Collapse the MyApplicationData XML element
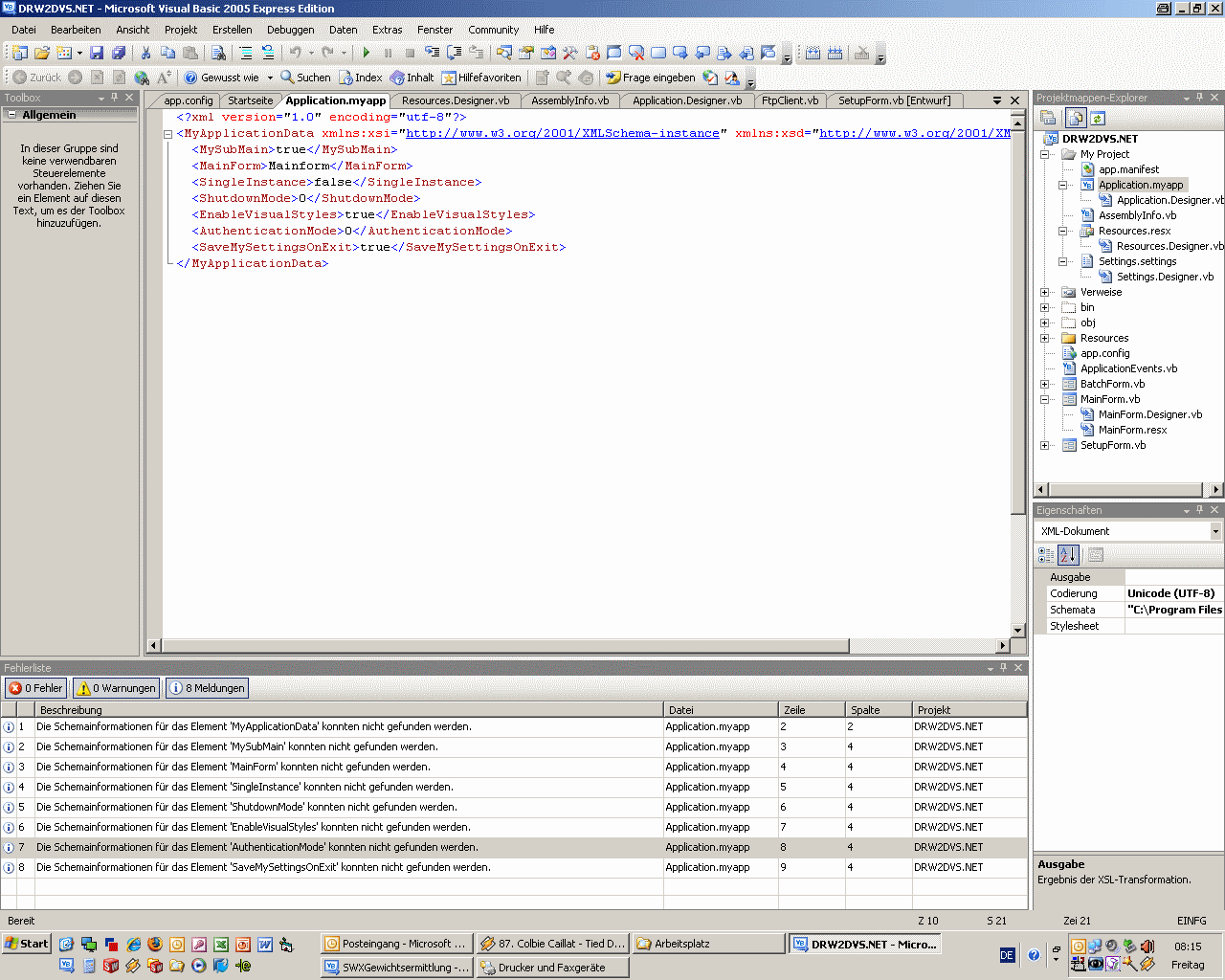1225x980 pixels. coord(167,134)
